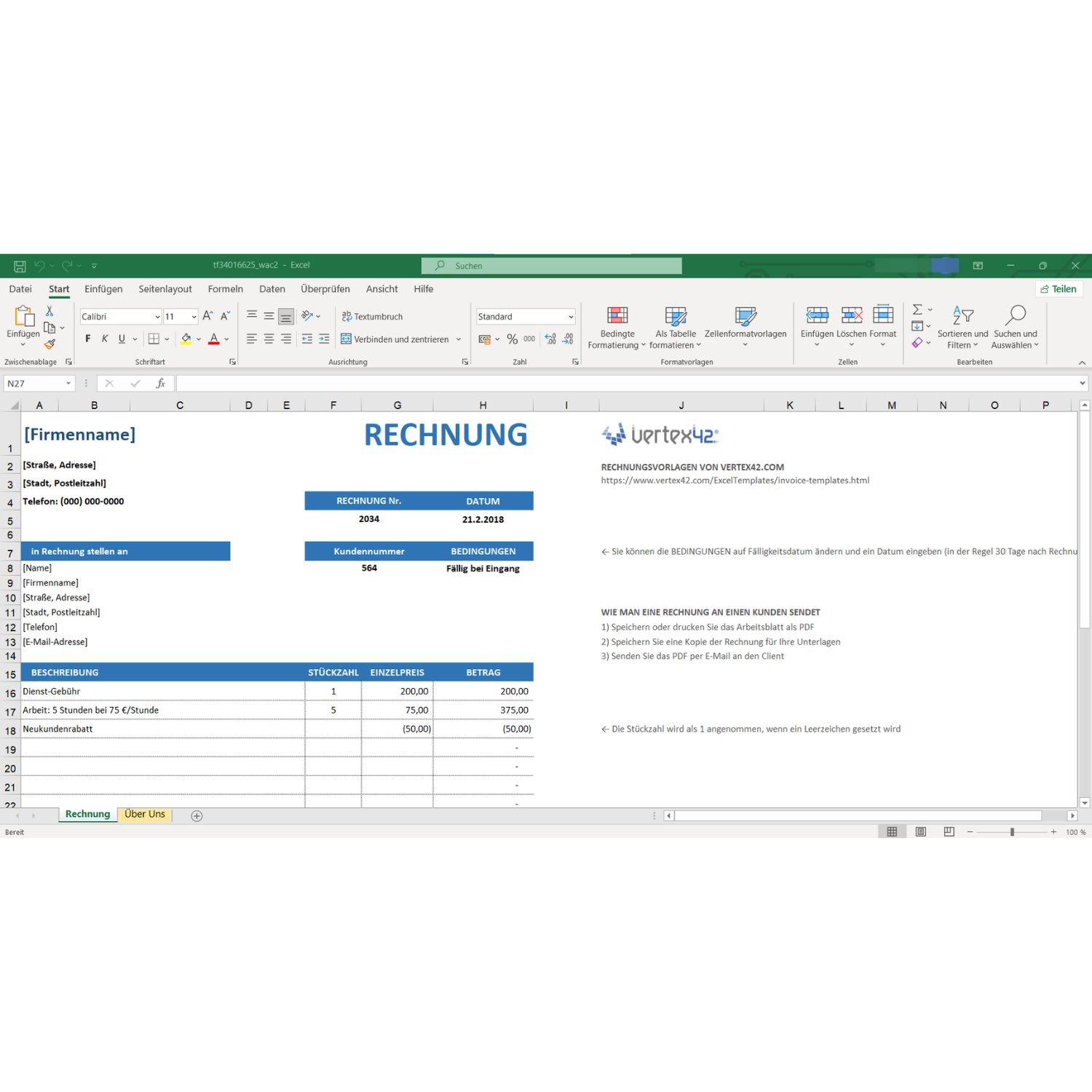This screenshot has height=1092, width=1092.
Task: Open the Calibri font dropdown
Action: point(157,316)
